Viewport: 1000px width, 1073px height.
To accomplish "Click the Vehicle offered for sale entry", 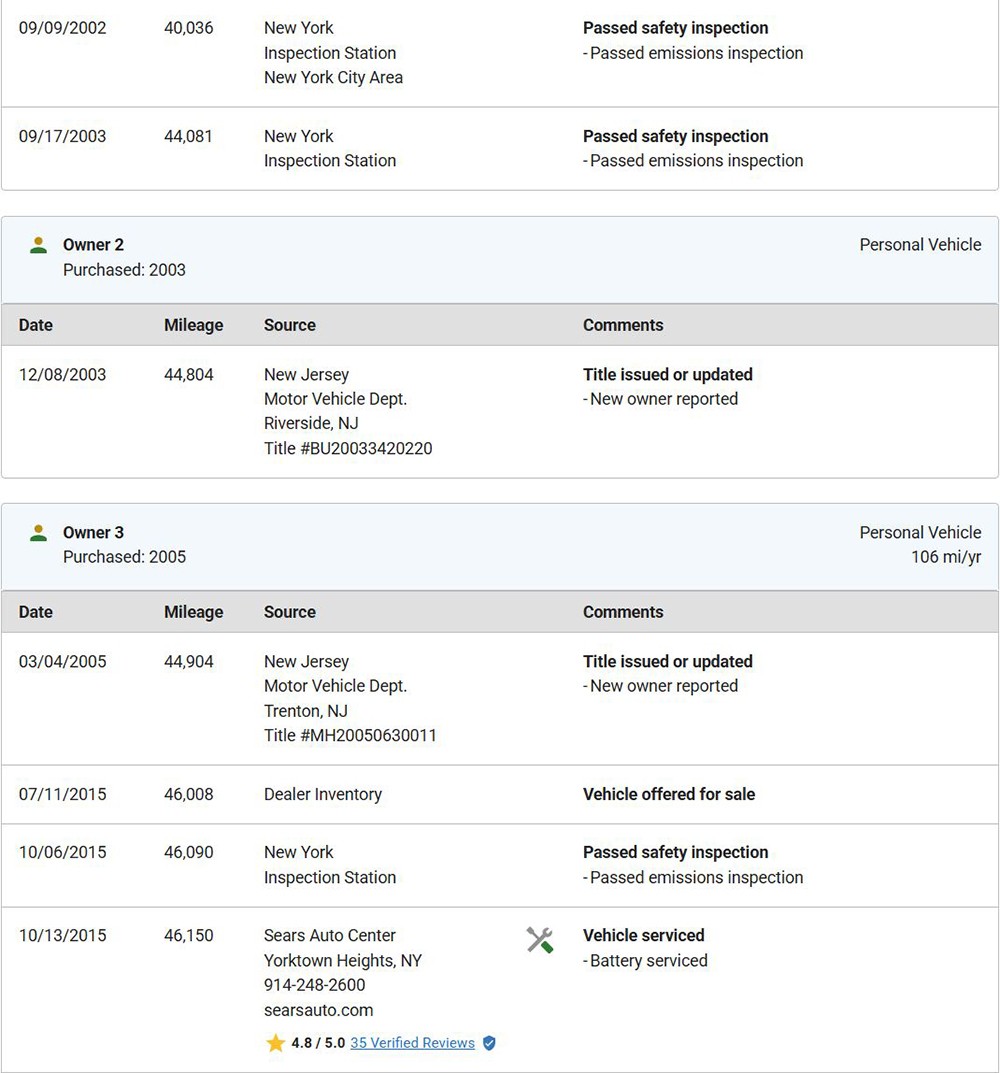I will (x=669, y=794).
